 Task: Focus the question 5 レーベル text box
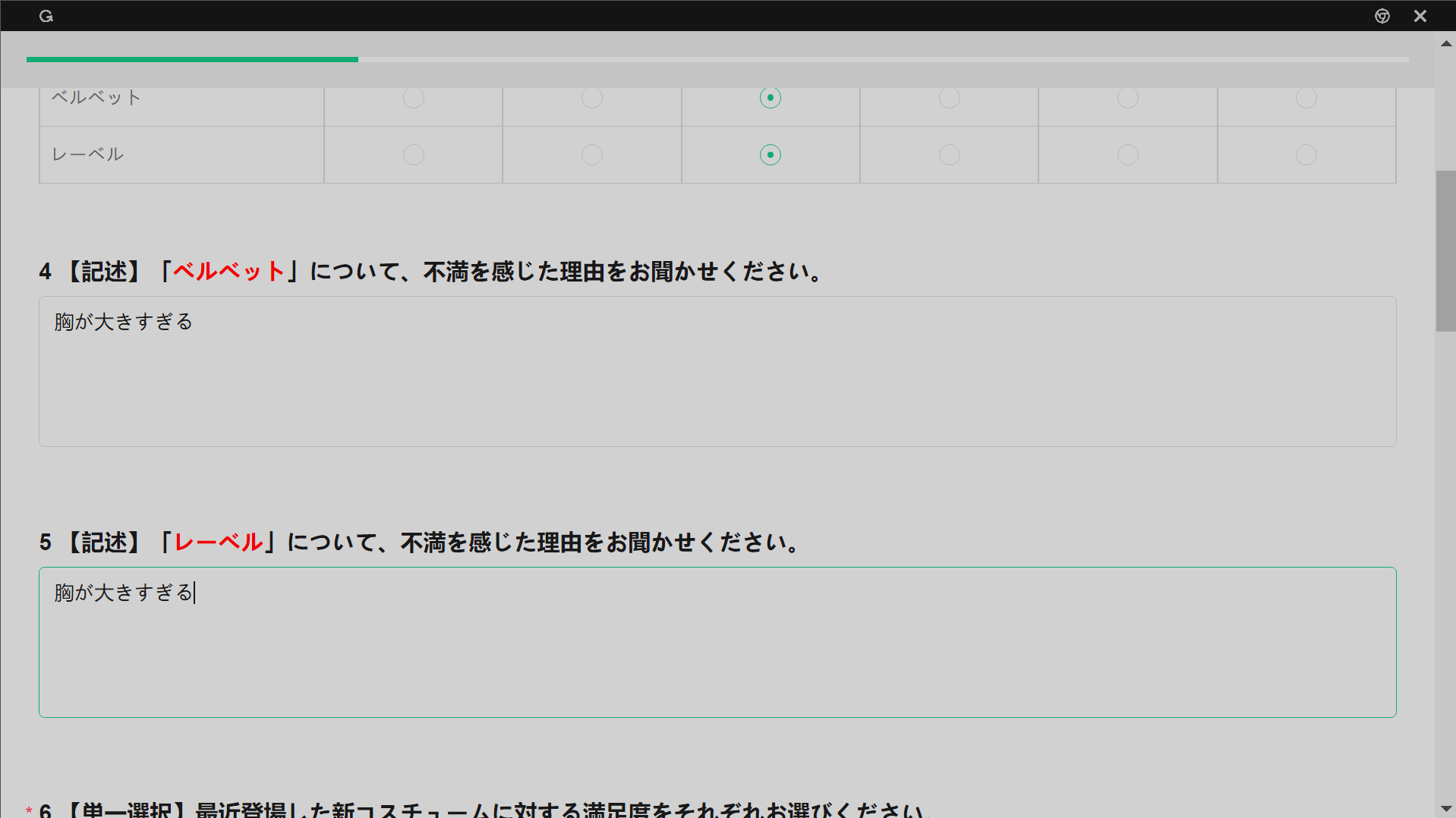(x=717, y=642)
